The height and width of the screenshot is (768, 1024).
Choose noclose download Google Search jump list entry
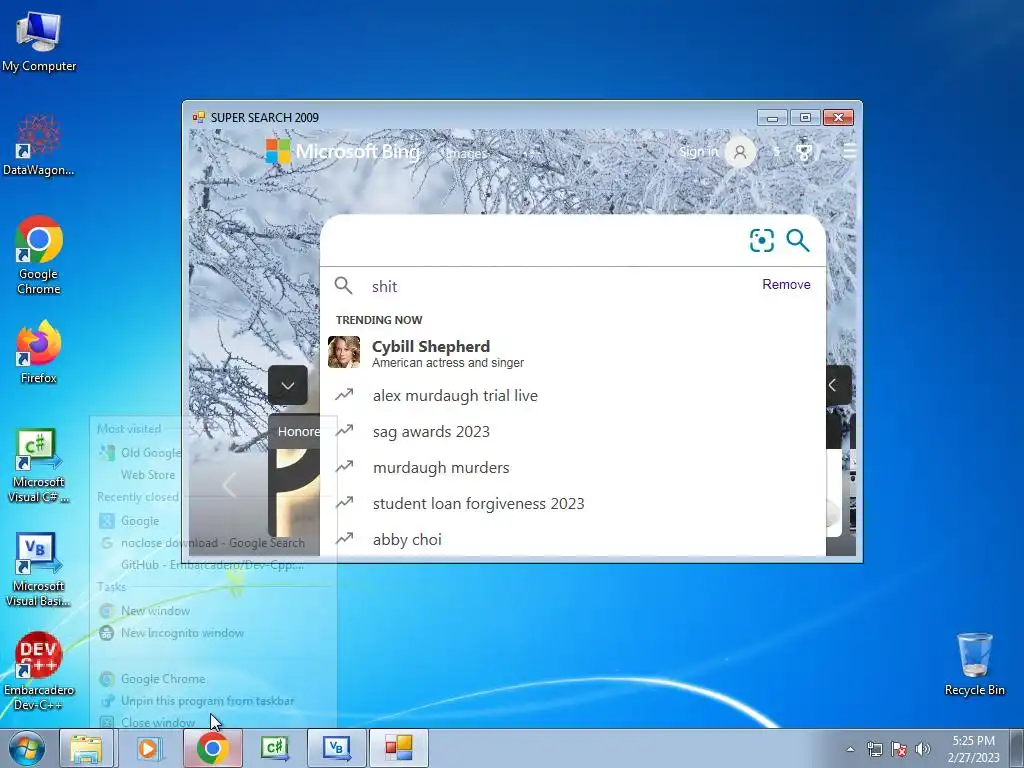tap(213, 543)
